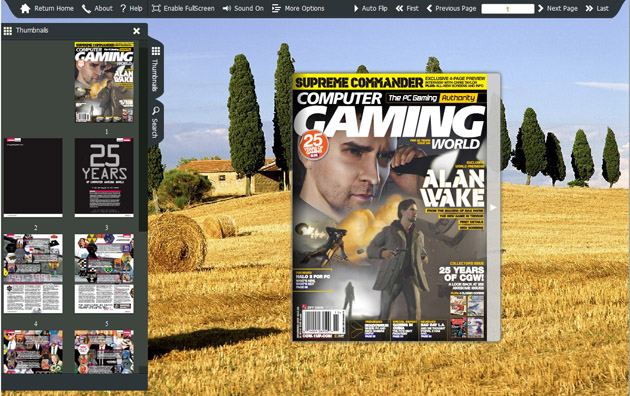Click the Return Home house icon
630x396 pixels.
pyautogui.click(x=25, y=8)
